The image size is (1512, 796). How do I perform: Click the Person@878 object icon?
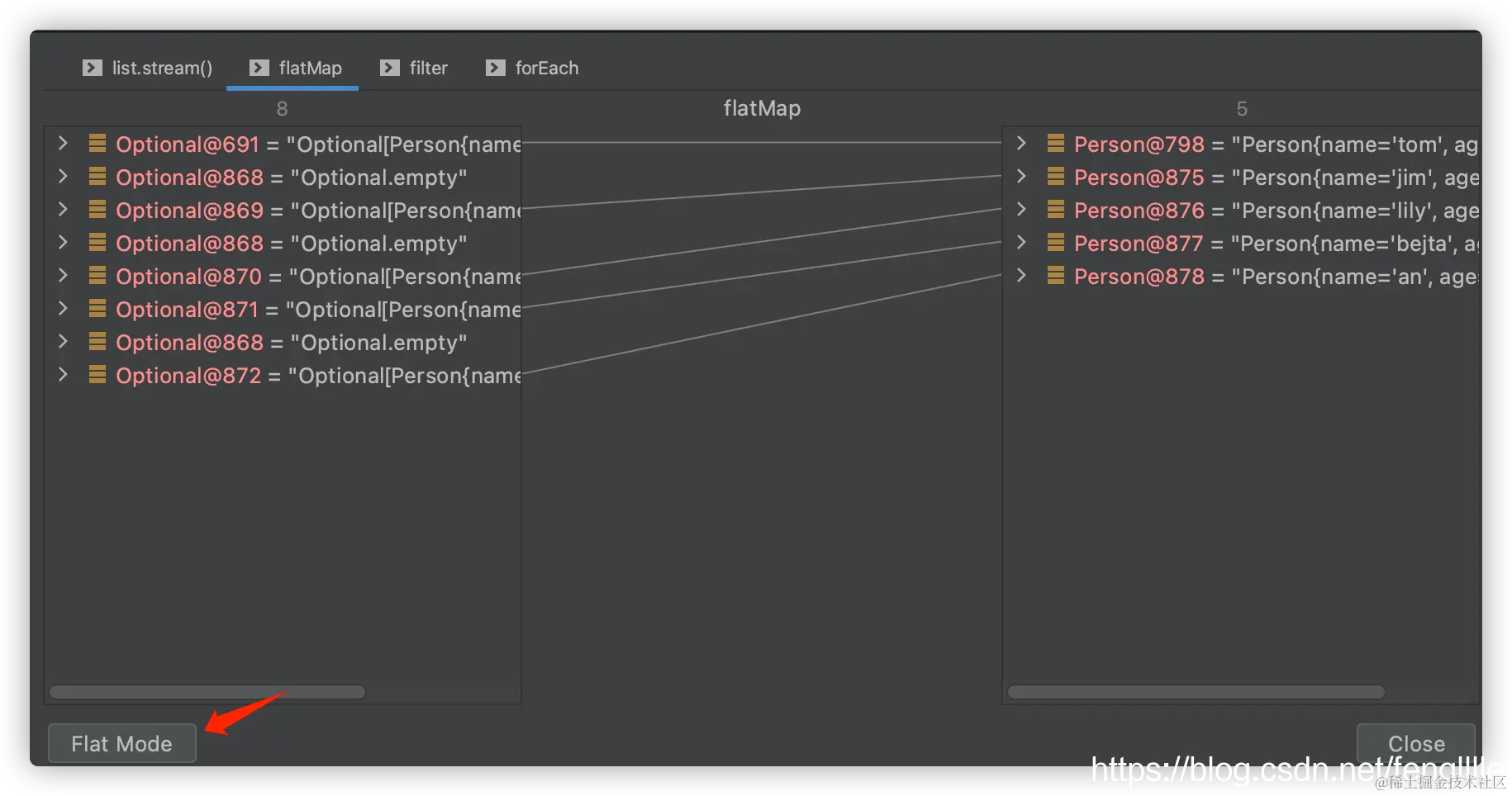pos(1056,277)
